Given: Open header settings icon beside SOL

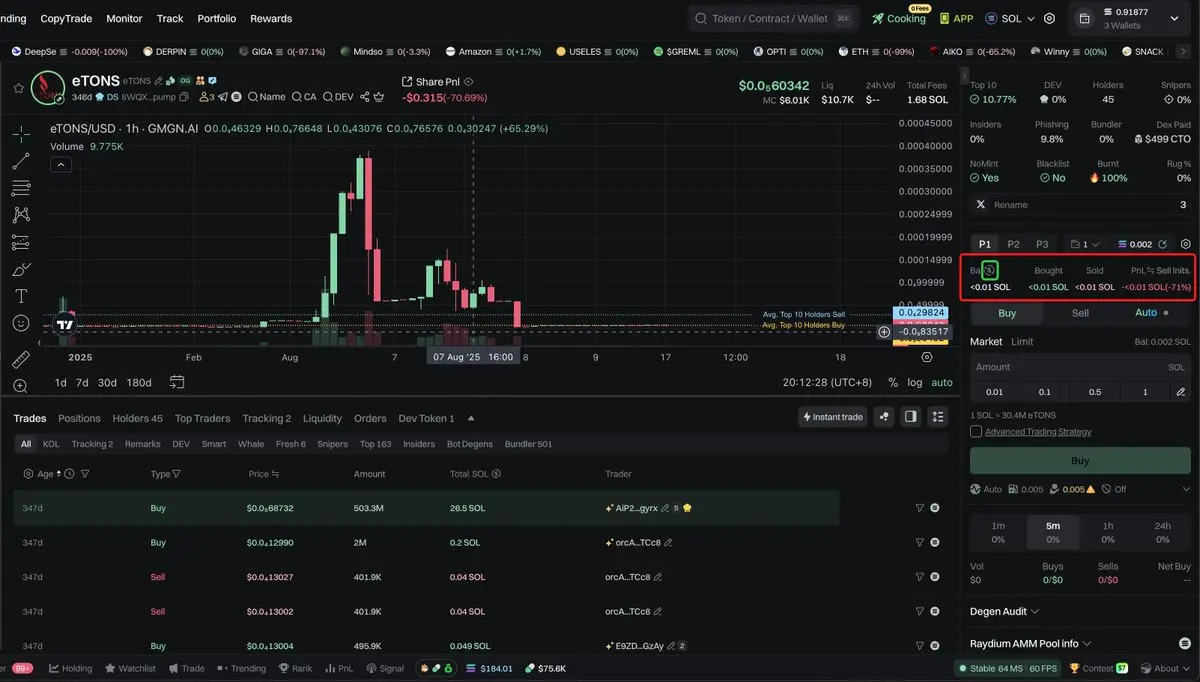Looking at the screenshot, I should coord(1049,18).
